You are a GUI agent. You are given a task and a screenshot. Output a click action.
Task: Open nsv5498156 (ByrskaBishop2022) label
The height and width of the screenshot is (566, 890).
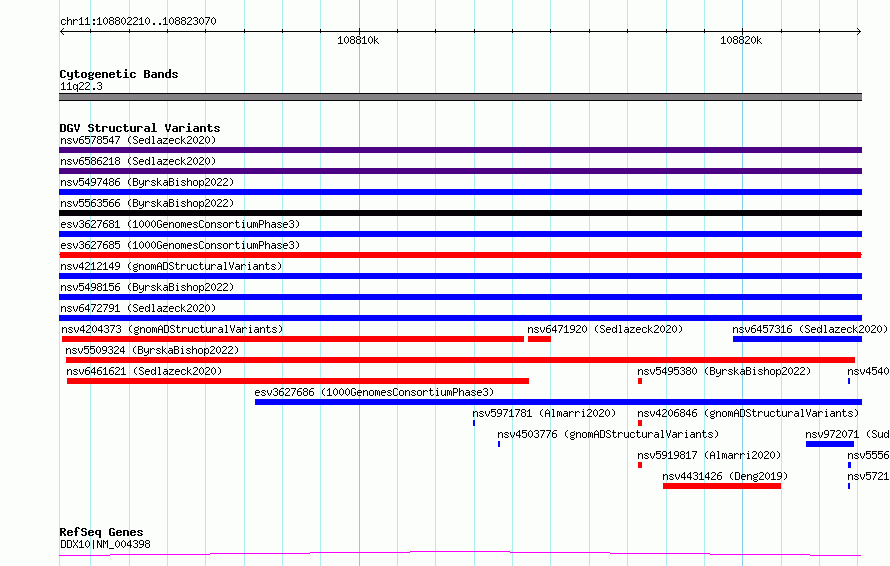(147, 287)
